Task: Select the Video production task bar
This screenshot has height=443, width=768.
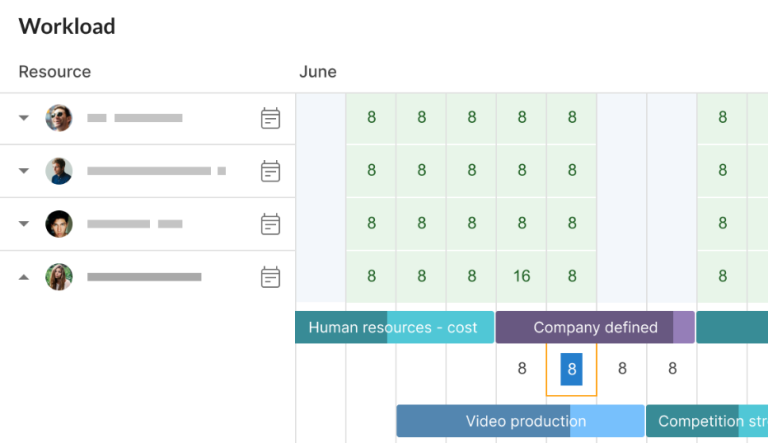Action: [520, 421]
